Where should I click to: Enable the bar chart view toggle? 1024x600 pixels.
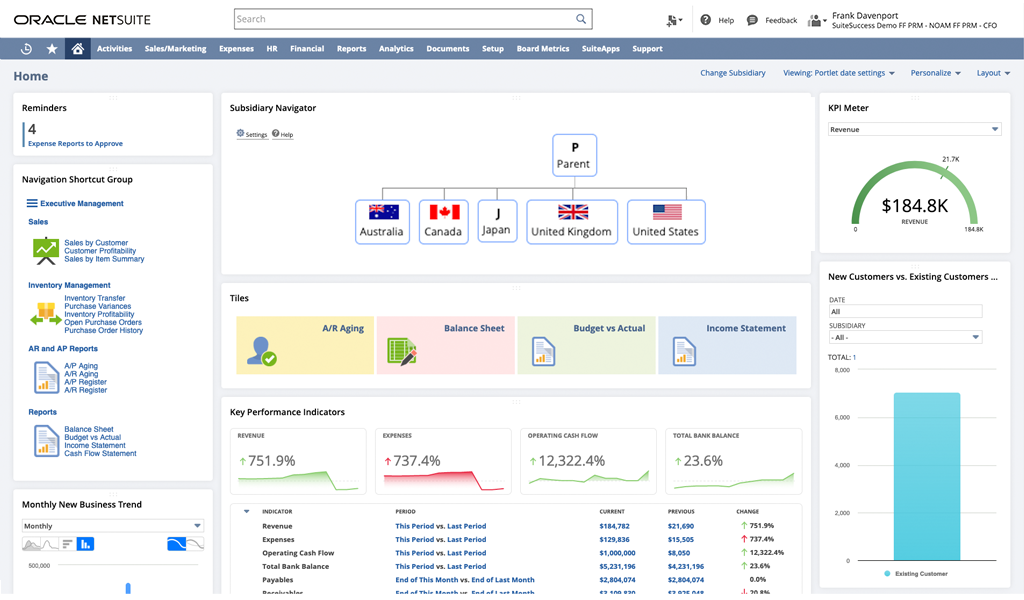pos(85,544)
